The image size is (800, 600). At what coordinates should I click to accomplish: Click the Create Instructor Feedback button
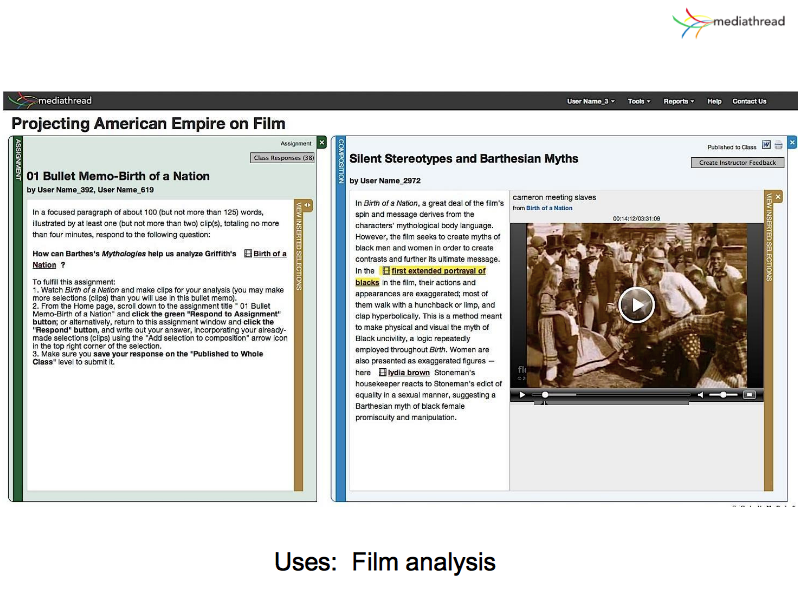tap(737, 162)
